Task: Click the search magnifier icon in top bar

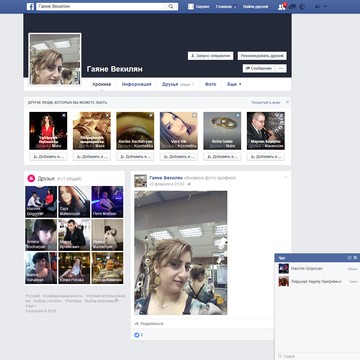Action: point(171,7)
